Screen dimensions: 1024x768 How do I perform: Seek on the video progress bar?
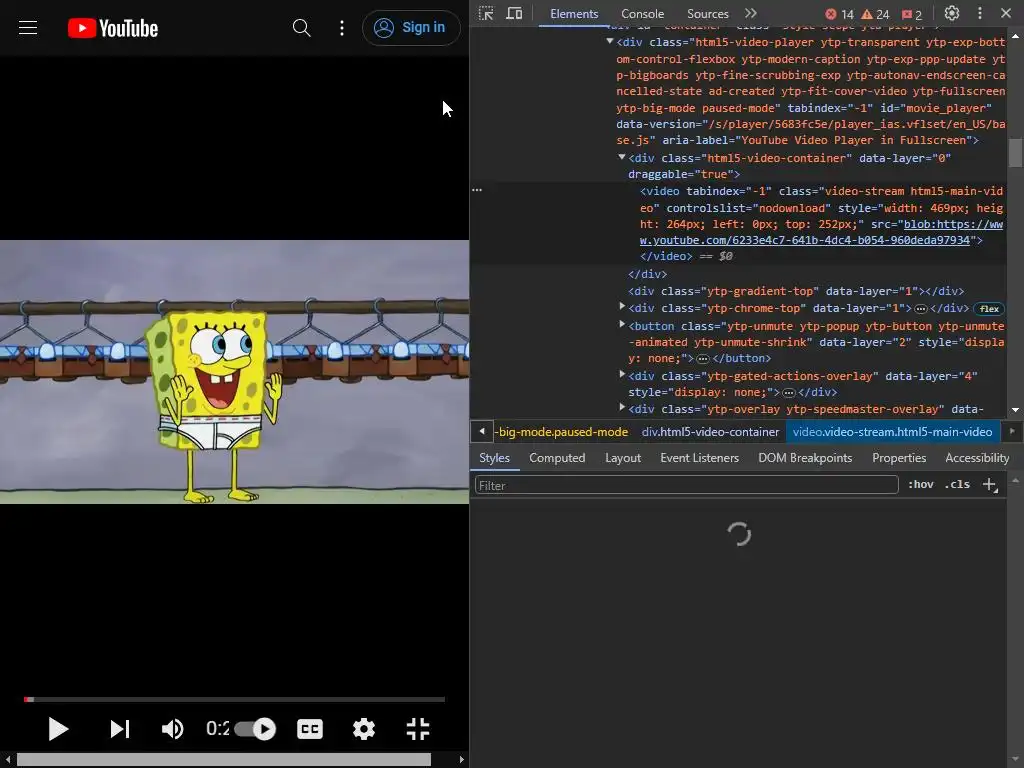coord(234,699)
